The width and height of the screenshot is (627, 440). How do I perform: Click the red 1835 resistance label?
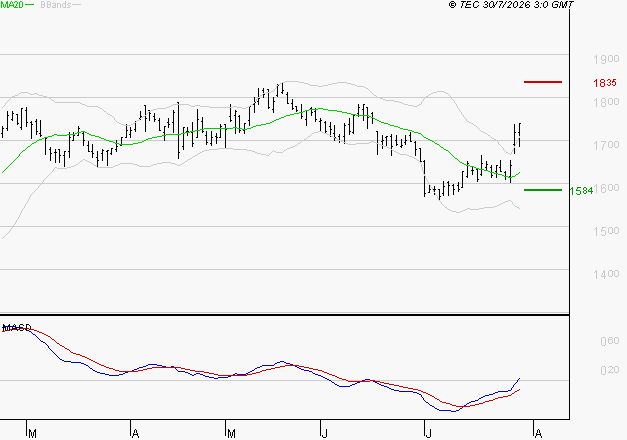pyautogui.click(x=605, y=83)
